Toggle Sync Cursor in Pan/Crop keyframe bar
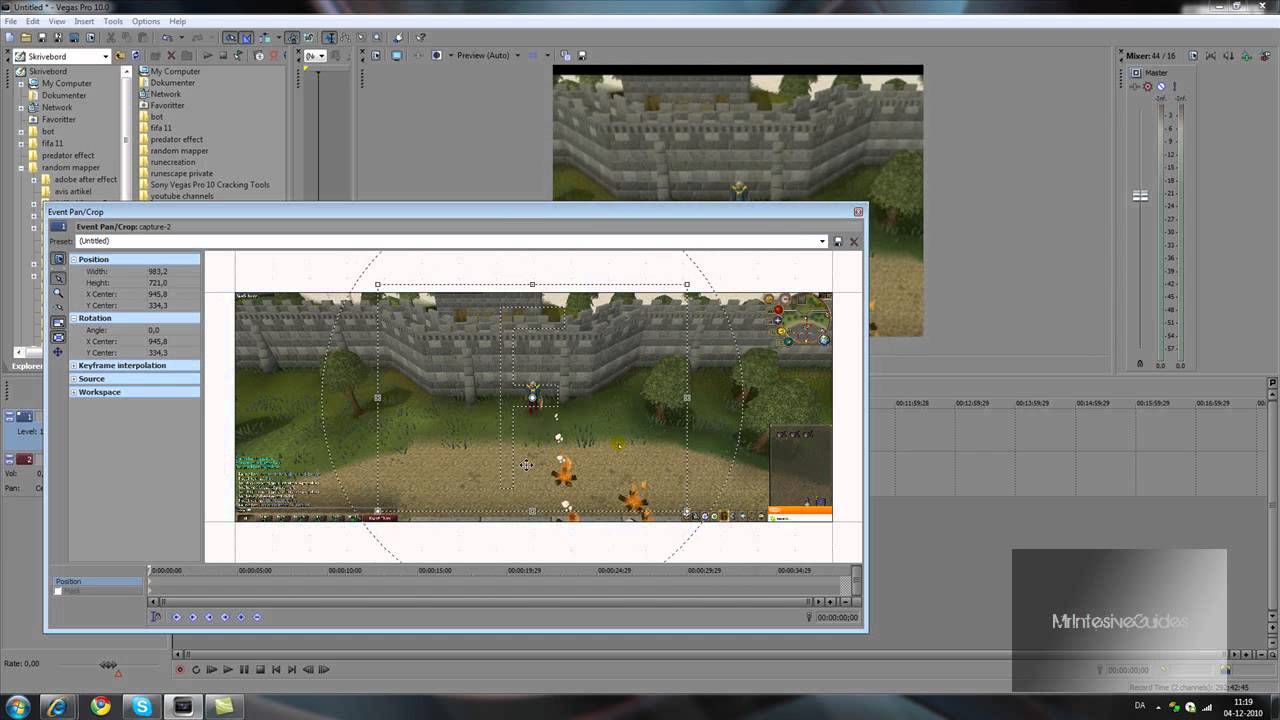Viewport: 1280px width, 720px height. (x=156, y=617)
